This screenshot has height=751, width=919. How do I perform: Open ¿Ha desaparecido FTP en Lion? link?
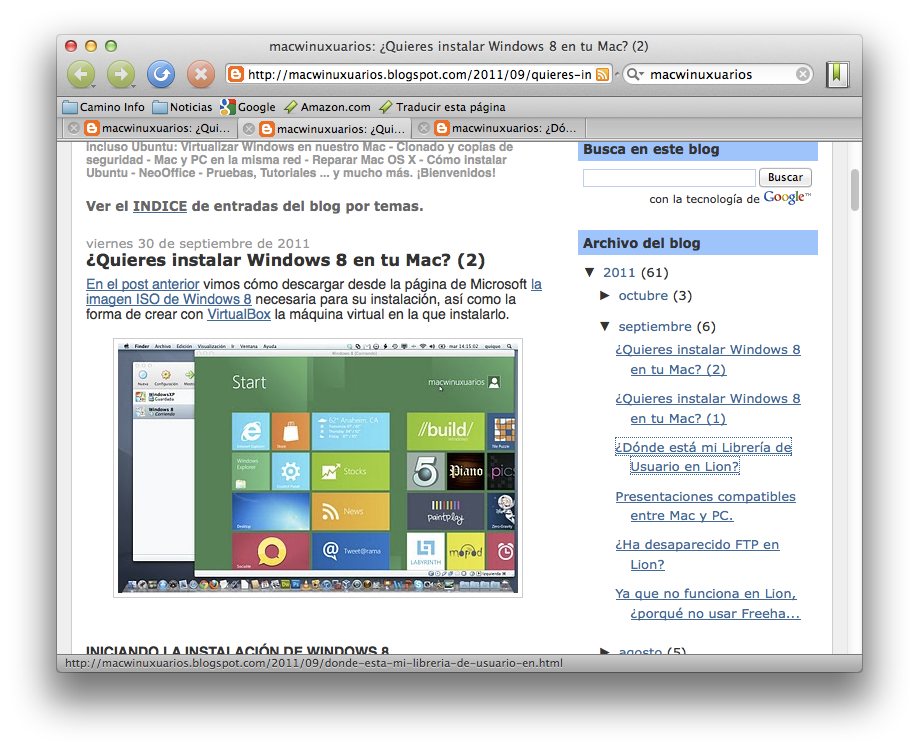tap(697, 555)
